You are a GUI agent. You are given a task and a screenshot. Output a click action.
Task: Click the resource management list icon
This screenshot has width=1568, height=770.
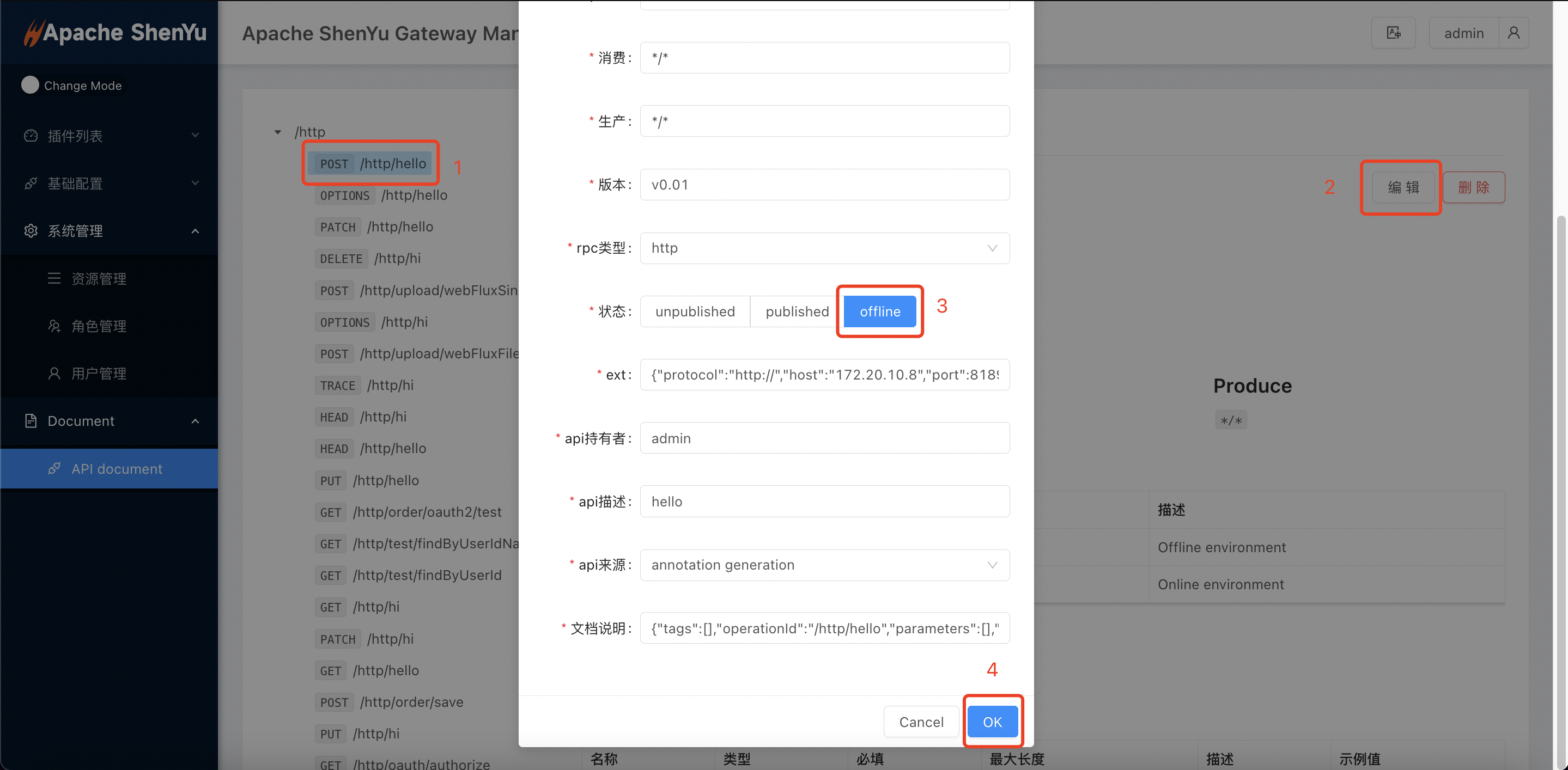pyautogui.click(x=54, y=279)
